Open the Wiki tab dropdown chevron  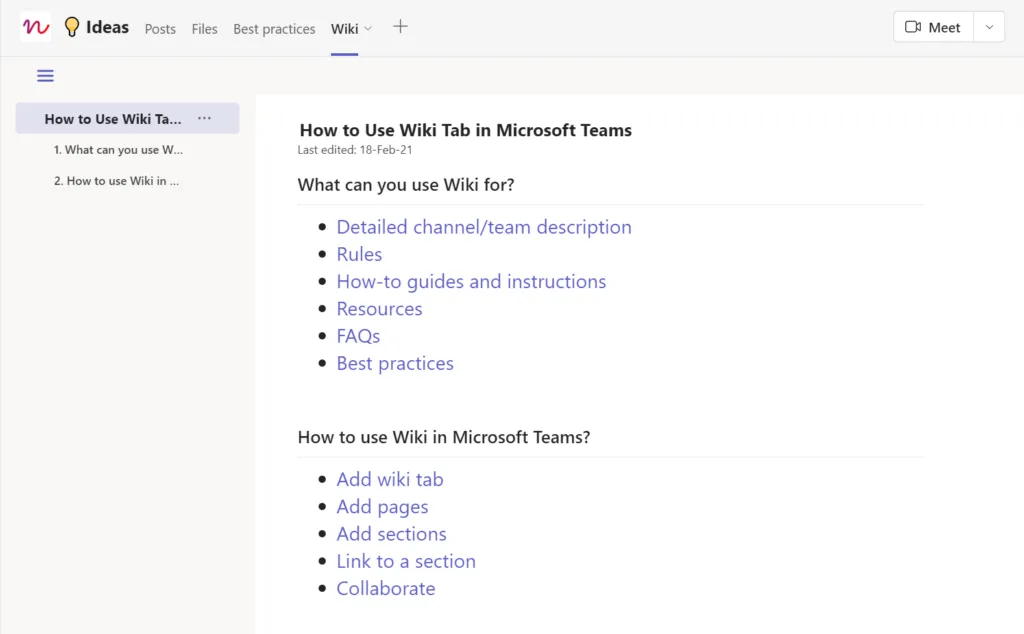[368, 28]
